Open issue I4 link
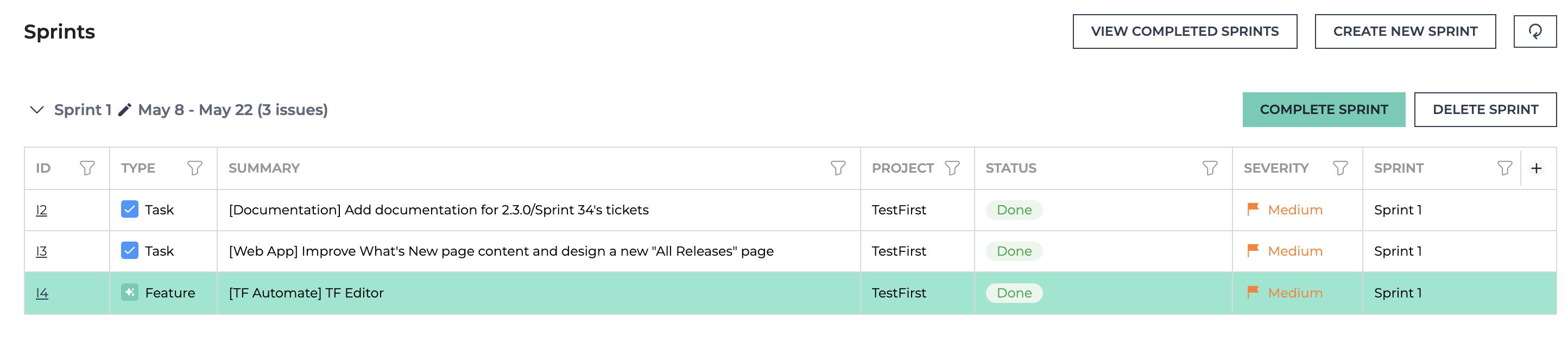 [42, 293]
